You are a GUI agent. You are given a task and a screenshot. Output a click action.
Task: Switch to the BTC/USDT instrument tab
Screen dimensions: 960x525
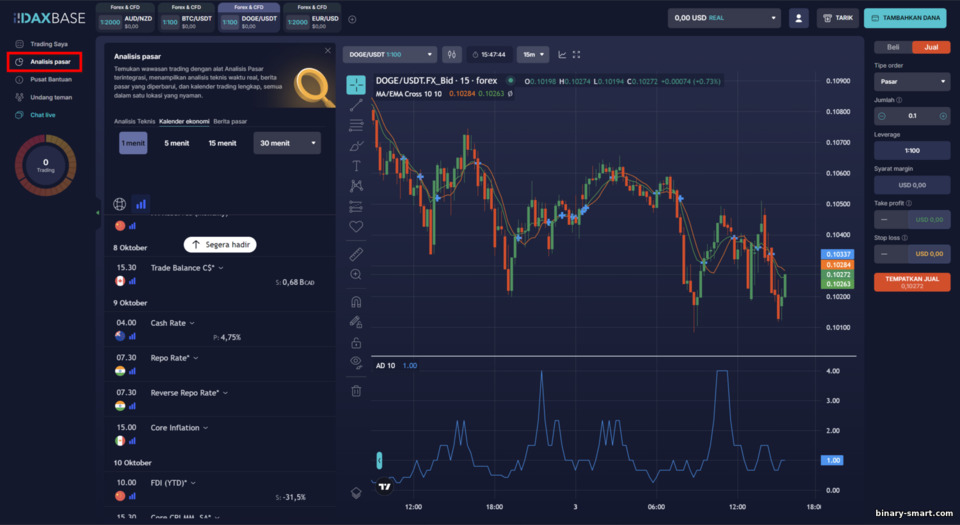[186, 18]
